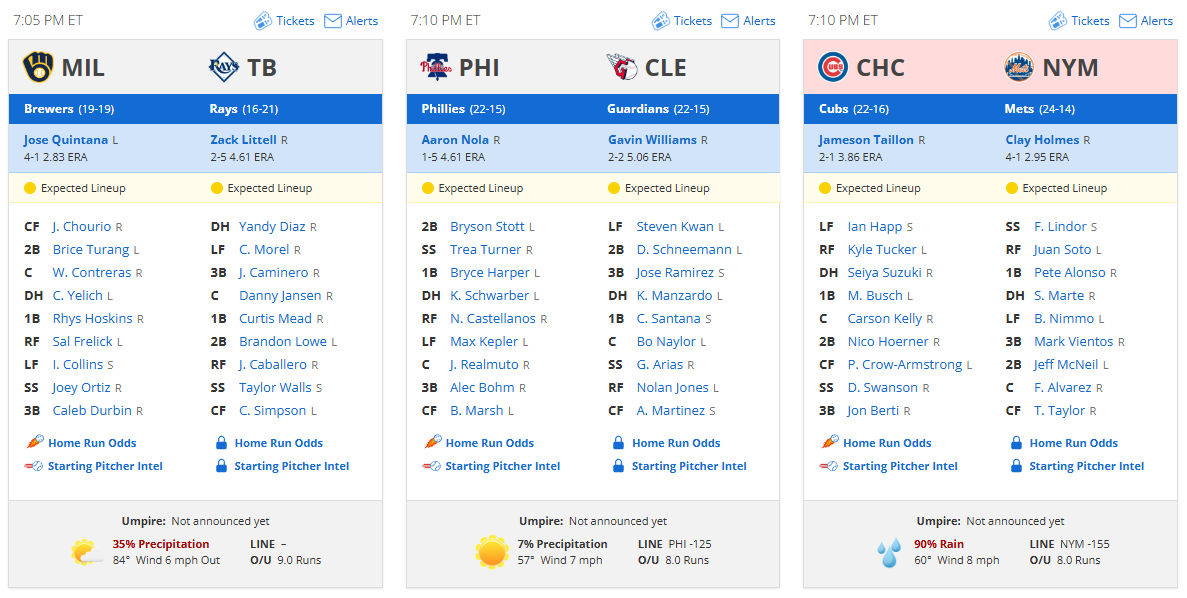Open Tickets for the PHI vs CLE game
Screen dimensions: 1187x598
point(693,20)
